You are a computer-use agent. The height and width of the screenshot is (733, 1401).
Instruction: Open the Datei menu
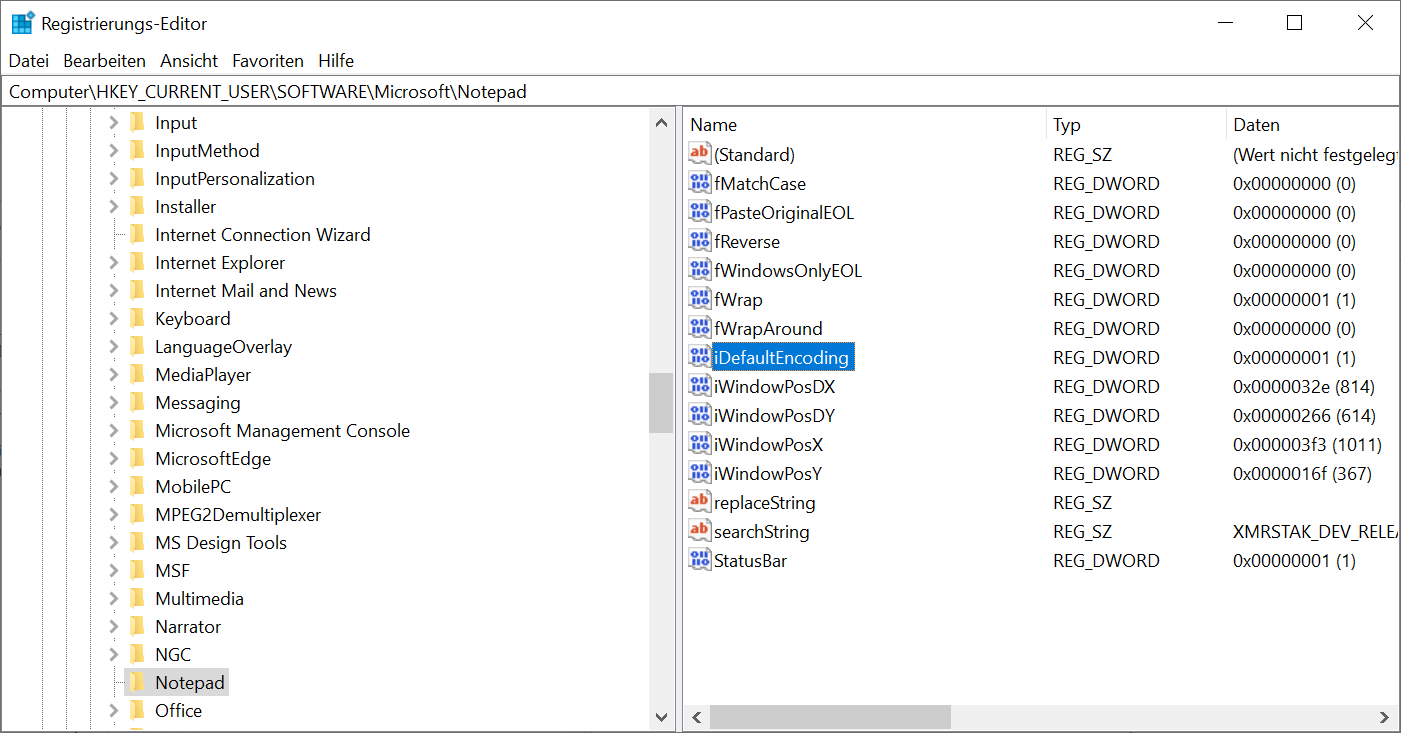(x=29, y=61)
